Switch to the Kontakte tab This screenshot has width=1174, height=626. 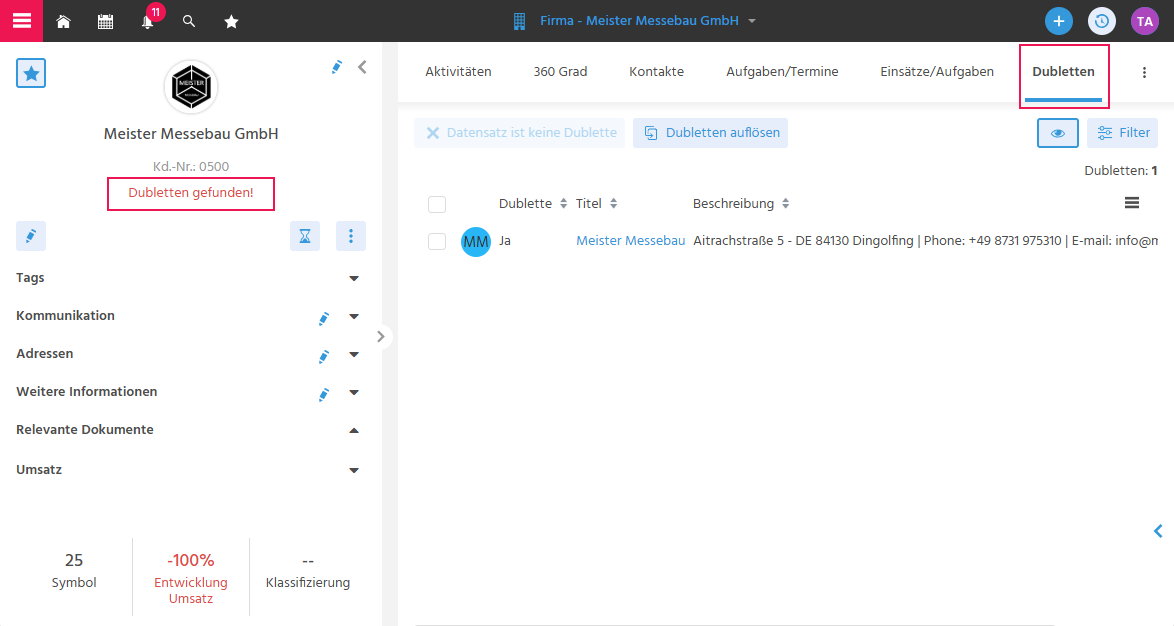click(656, 72)
